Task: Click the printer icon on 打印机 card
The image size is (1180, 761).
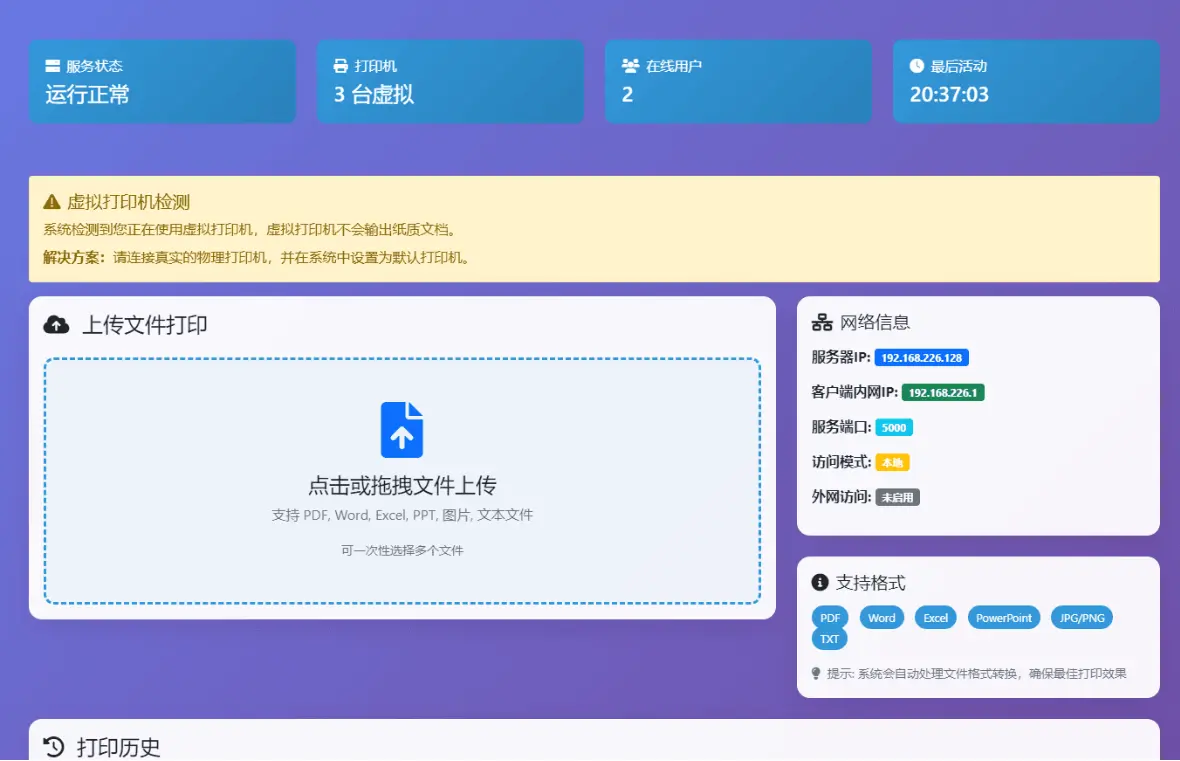Action: (340, 65)
